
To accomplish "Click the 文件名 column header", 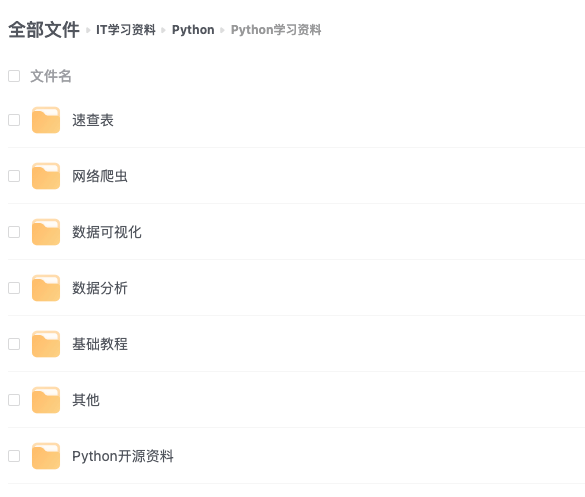I will 51,76.
